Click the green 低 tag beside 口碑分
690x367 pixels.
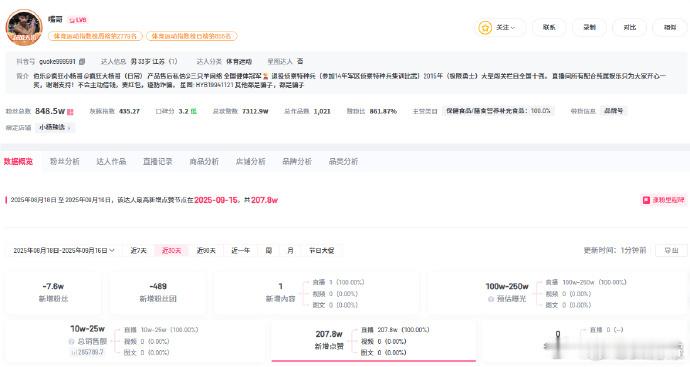[x=194, y=111]
